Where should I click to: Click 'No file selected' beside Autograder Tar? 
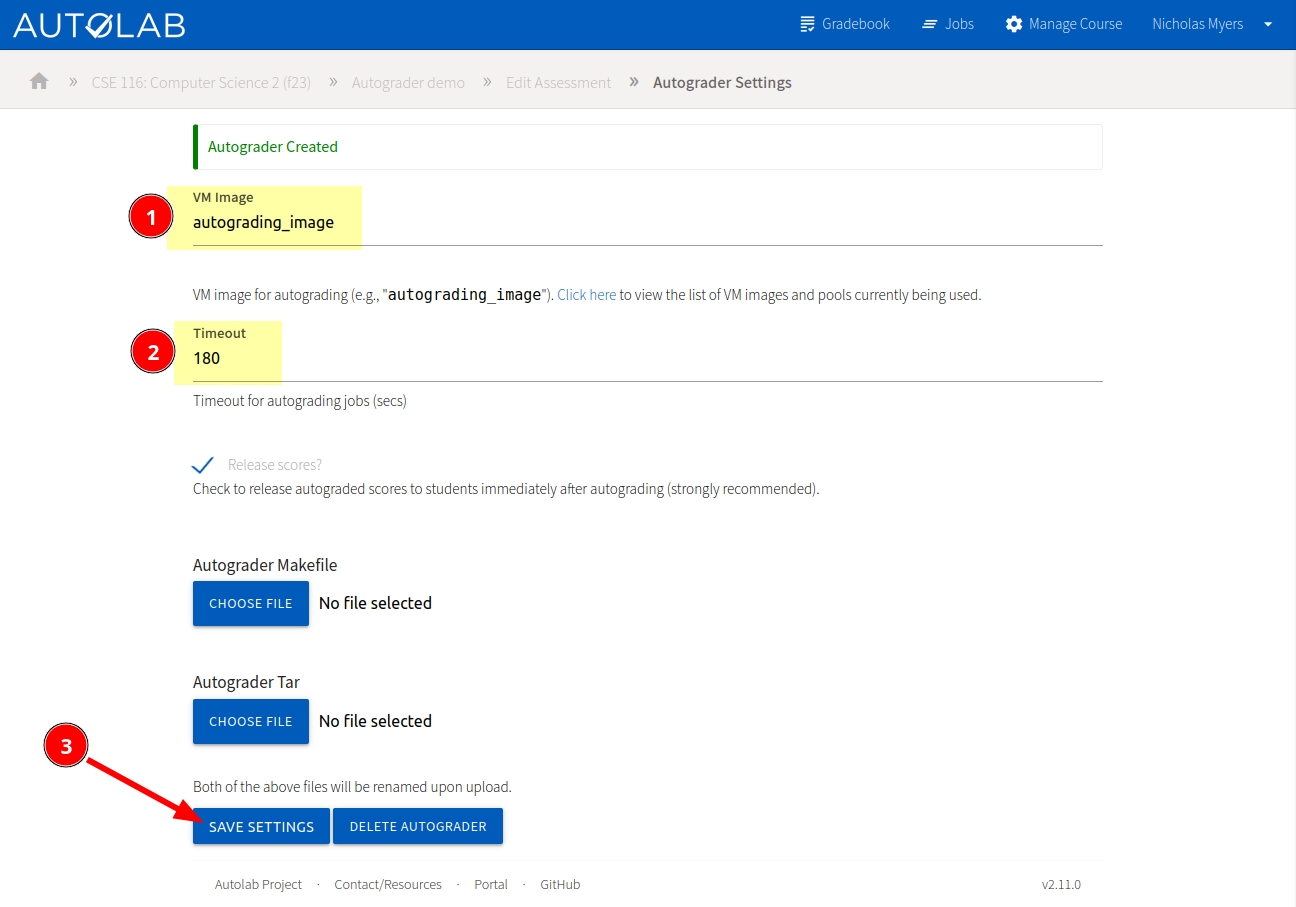click(x=375, y=721)
